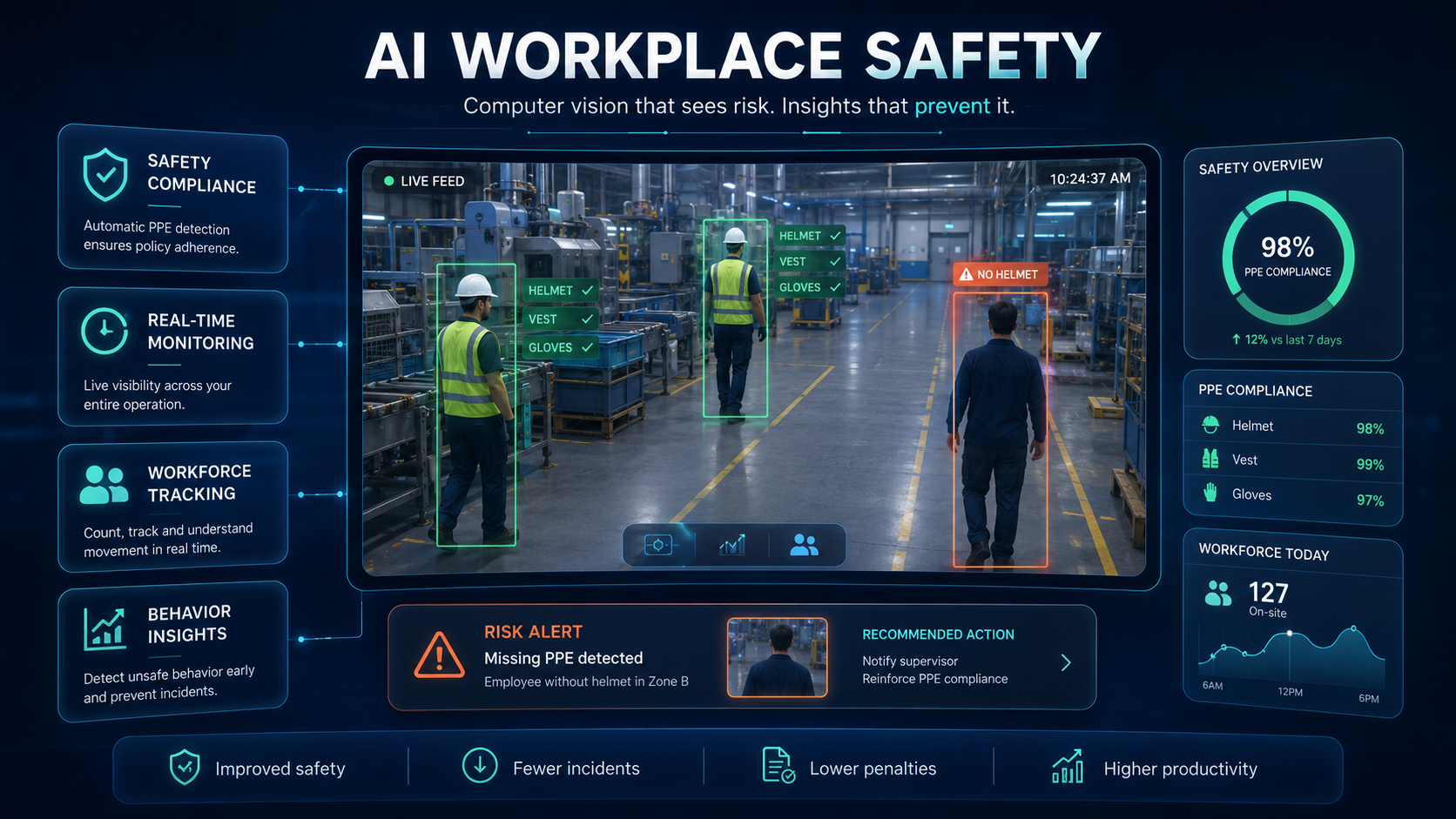Click green box around left worker
The height and width of the screenshot is (819, 1456).
[475, 405]
